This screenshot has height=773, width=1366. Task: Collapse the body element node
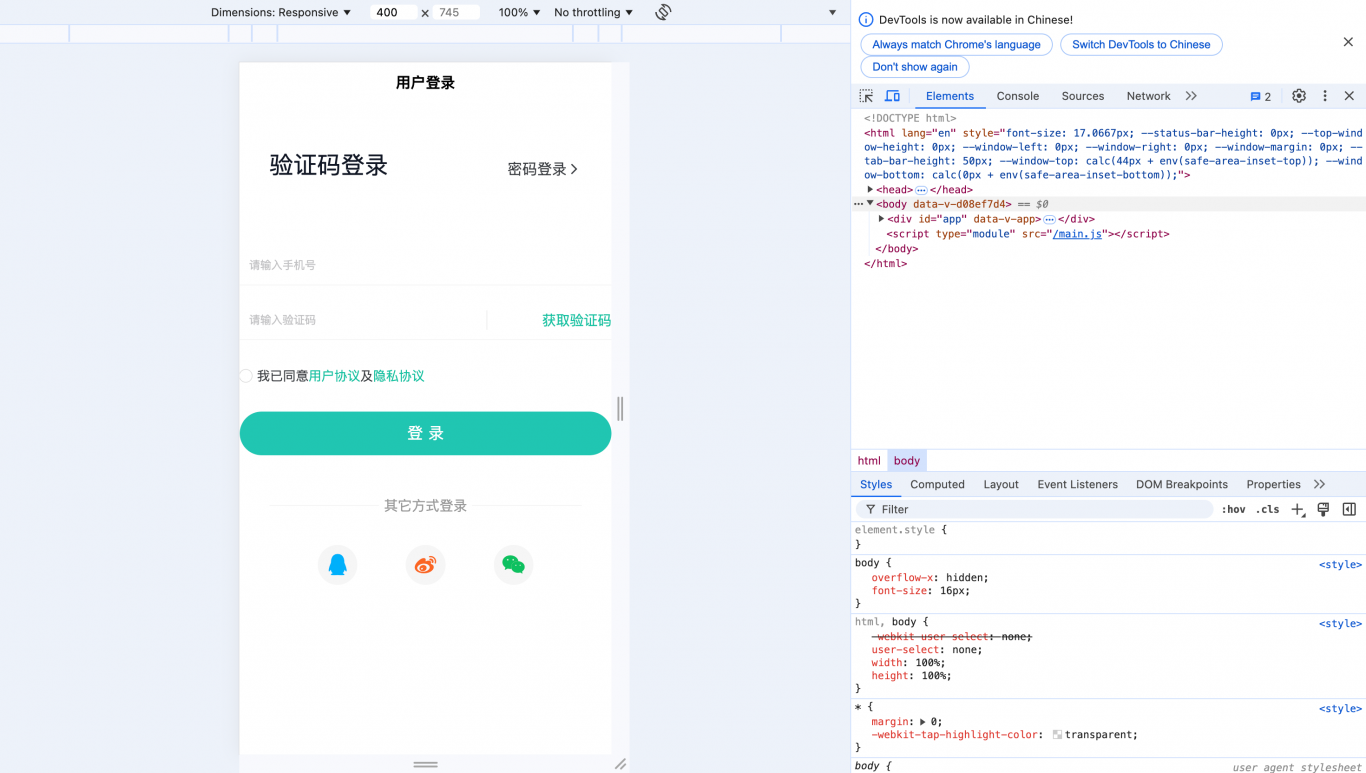tap(870, 204)
